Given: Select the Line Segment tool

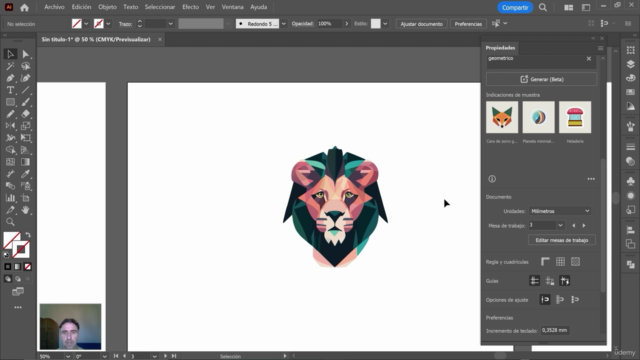Looking at the screenshot, I should (x=26, y=90).
